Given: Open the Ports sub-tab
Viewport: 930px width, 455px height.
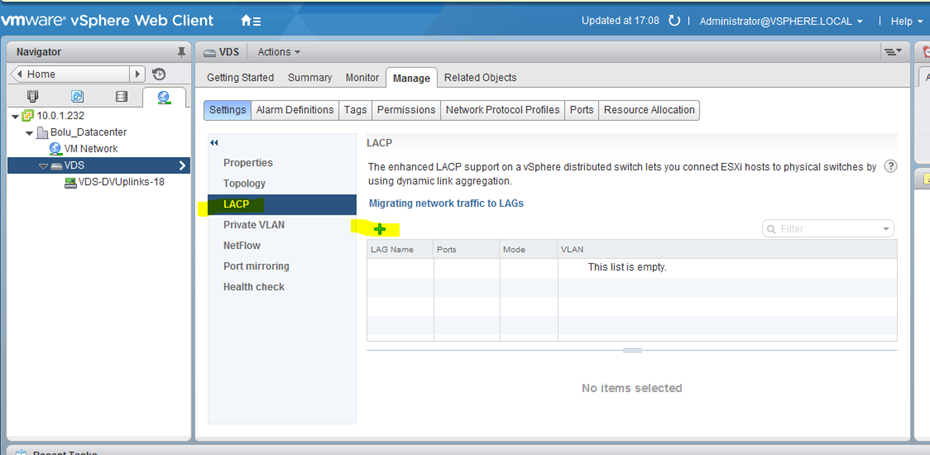Looking at the screenshot, I should pos(582,110).
